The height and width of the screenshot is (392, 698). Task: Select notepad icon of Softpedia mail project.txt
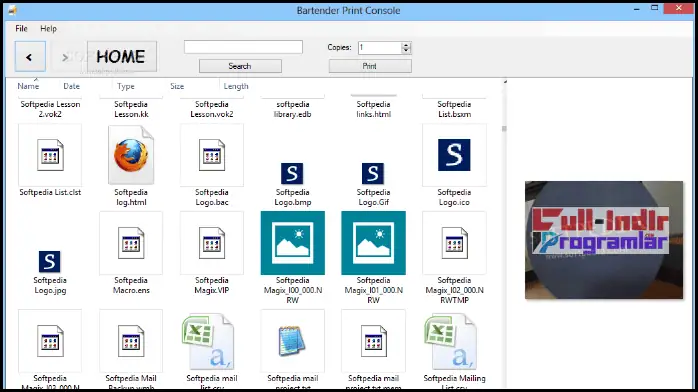(x=292, y=341)
